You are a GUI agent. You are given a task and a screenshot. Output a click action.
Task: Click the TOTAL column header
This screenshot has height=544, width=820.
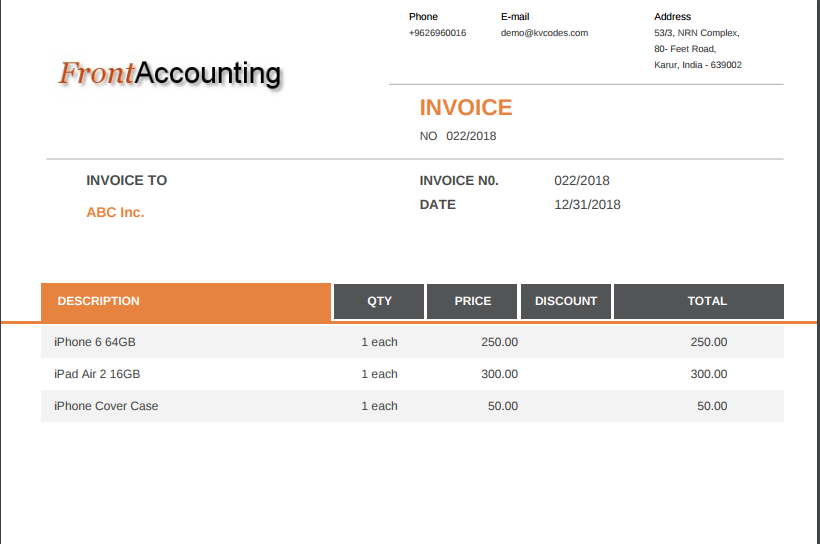(x=707, y=301)
